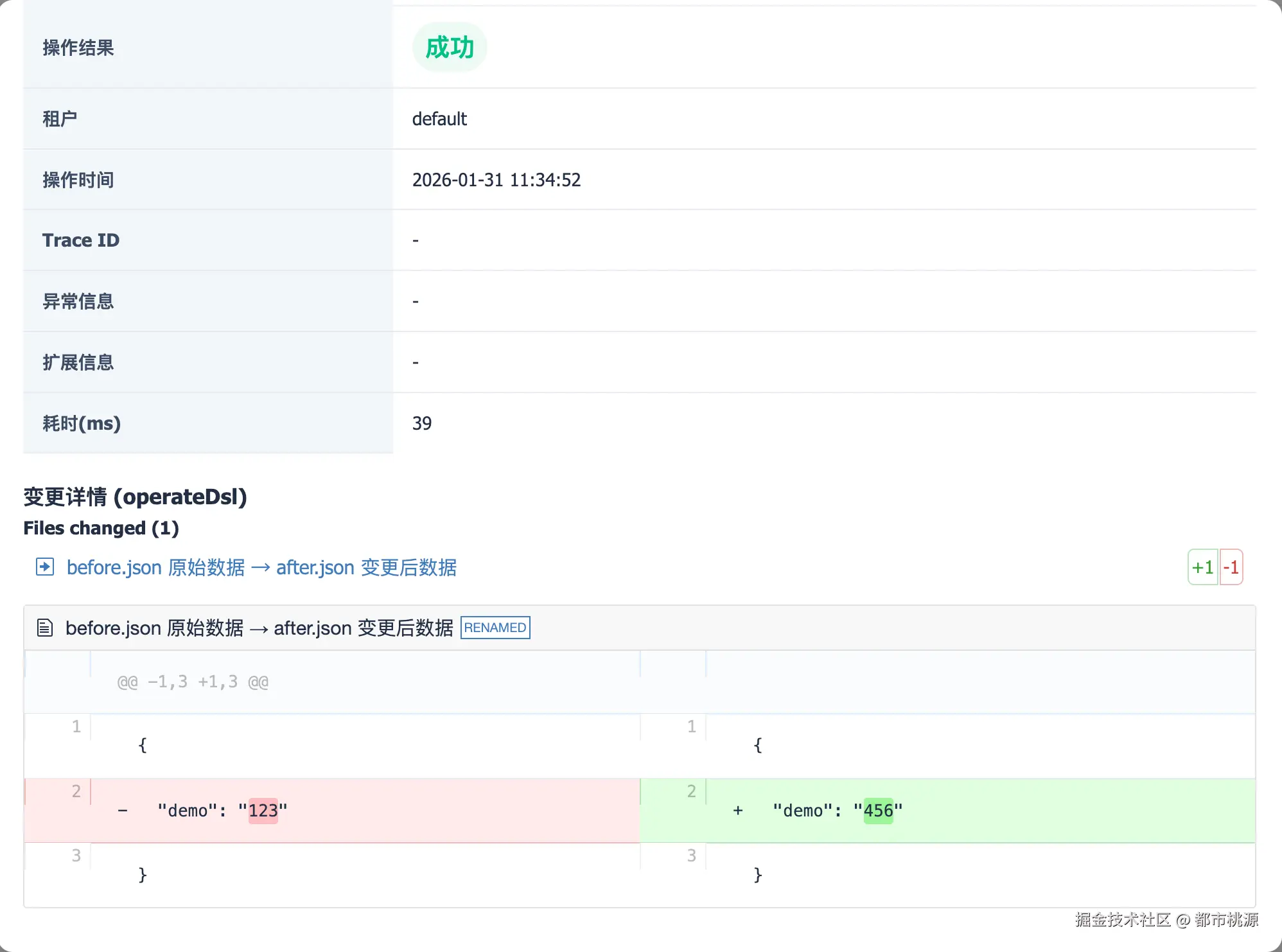Click the 变更详情 (operateDsl) heading
The height and width of the screenshot is (952, 1282).
(135, 497)
